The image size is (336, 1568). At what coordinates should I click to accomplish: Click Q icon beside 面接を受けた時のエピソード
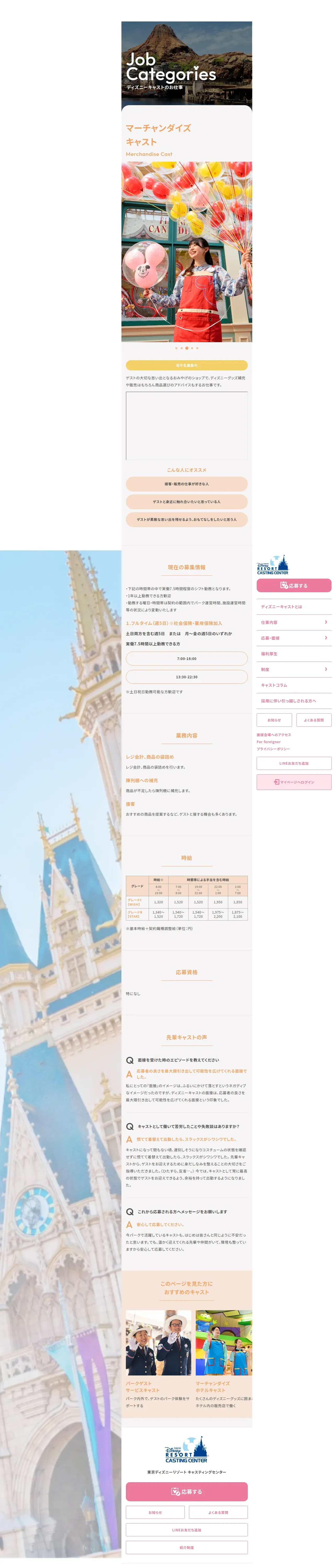[130, 1060]
